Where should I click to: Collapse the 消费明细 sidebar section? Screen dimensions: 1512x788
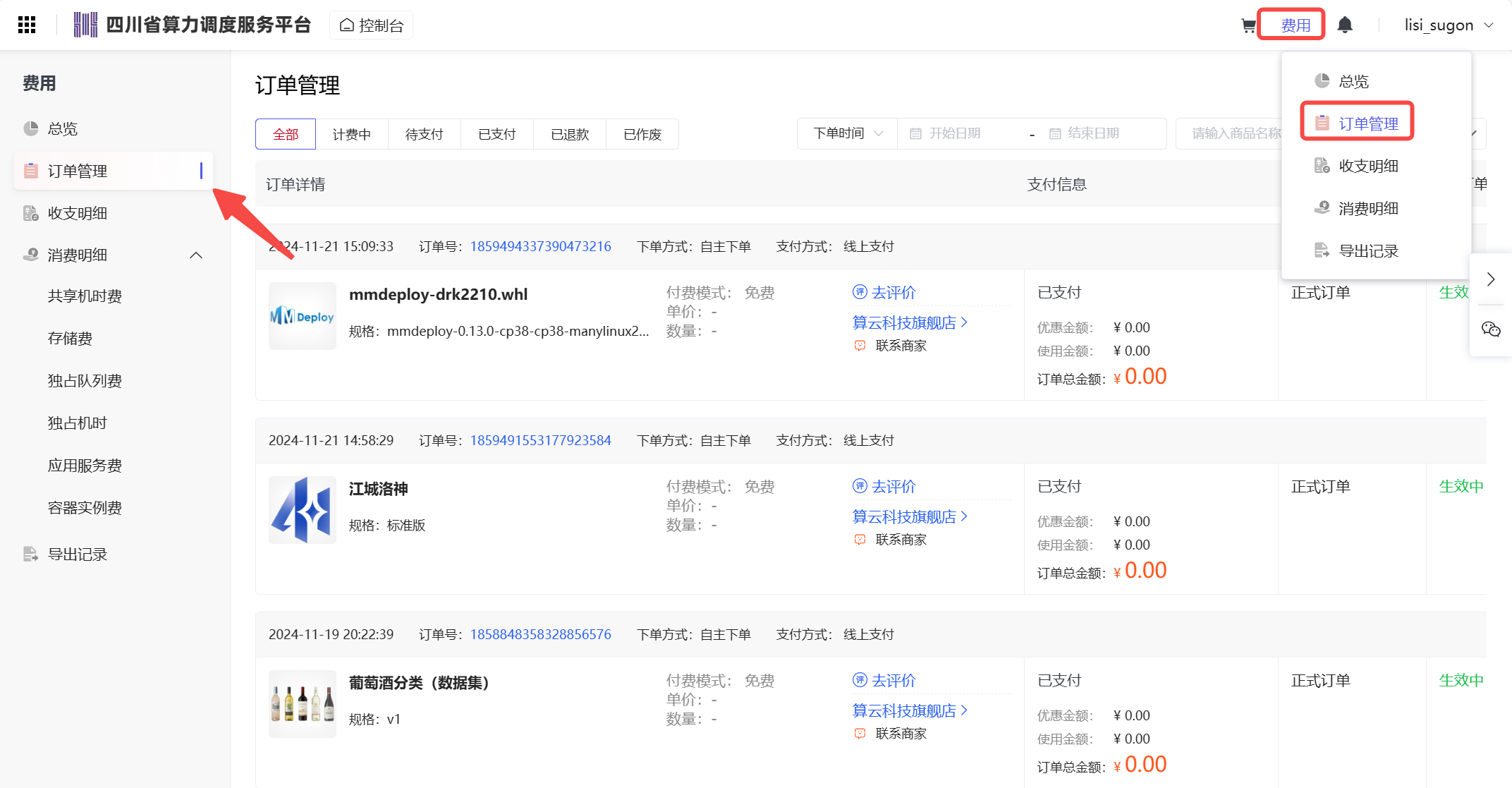(x=196, y=255)
